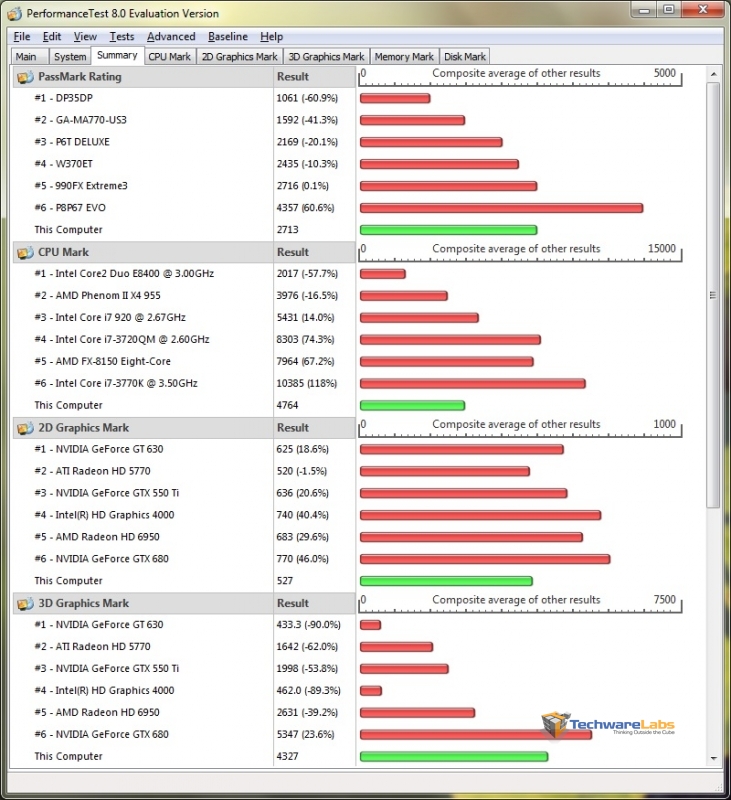Click the green PassMark Rating This Computer bar
Image resolution: width=731 pixels, height=800 pixels.
tap(448, 230)
